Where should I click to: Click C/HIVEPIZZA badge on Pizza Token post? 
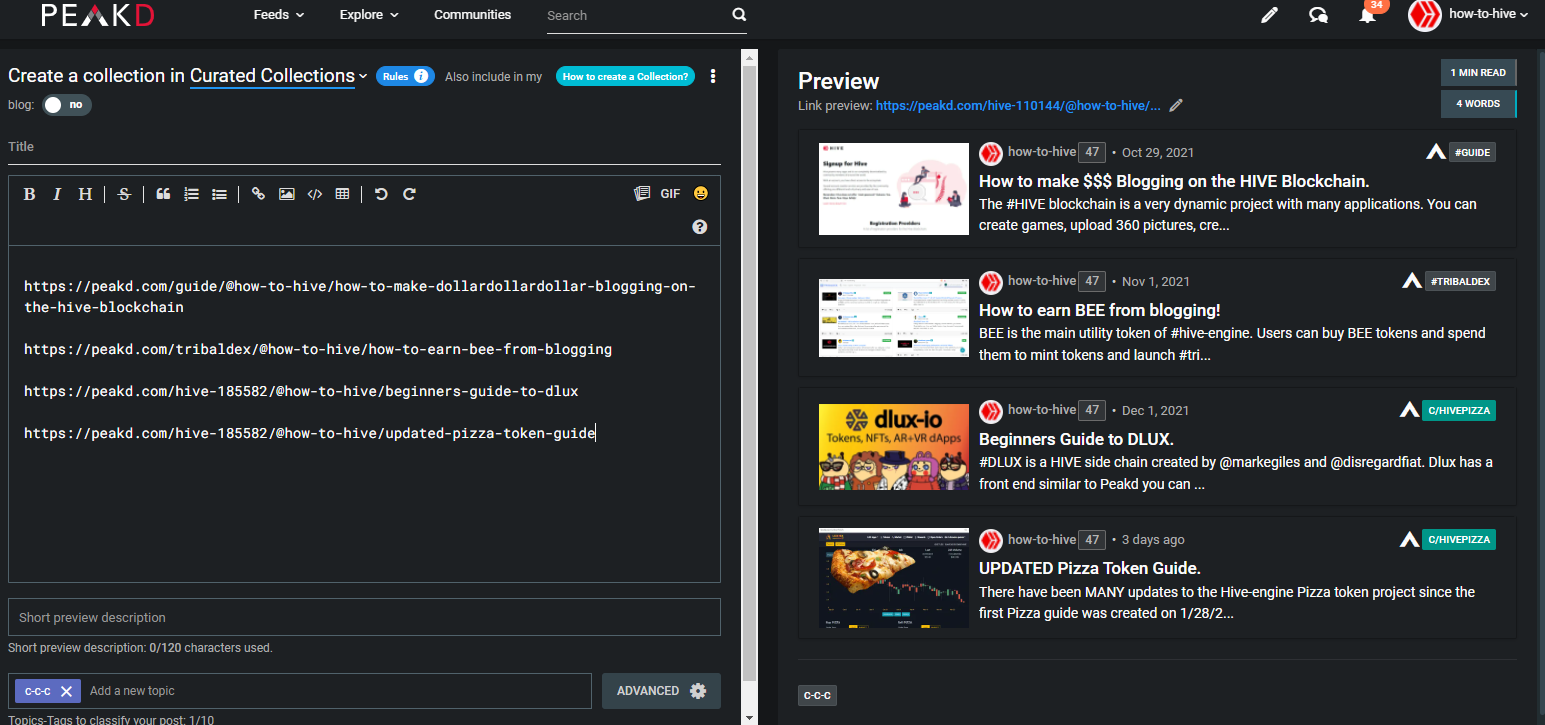[1460, 539]
